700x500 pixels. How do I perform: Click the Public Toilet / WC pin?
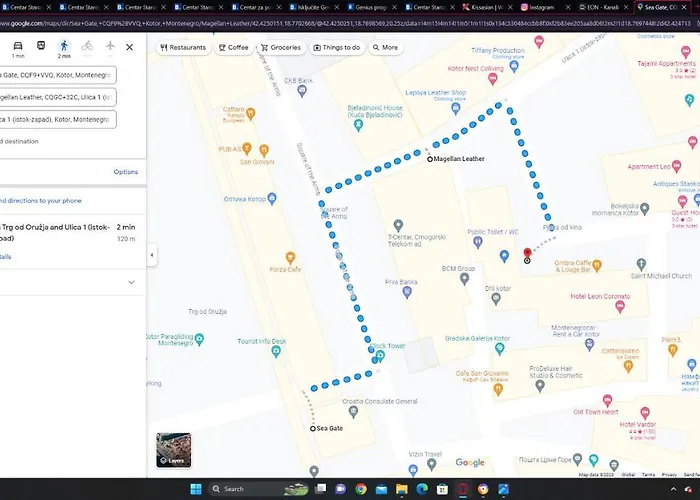point(478,242)
